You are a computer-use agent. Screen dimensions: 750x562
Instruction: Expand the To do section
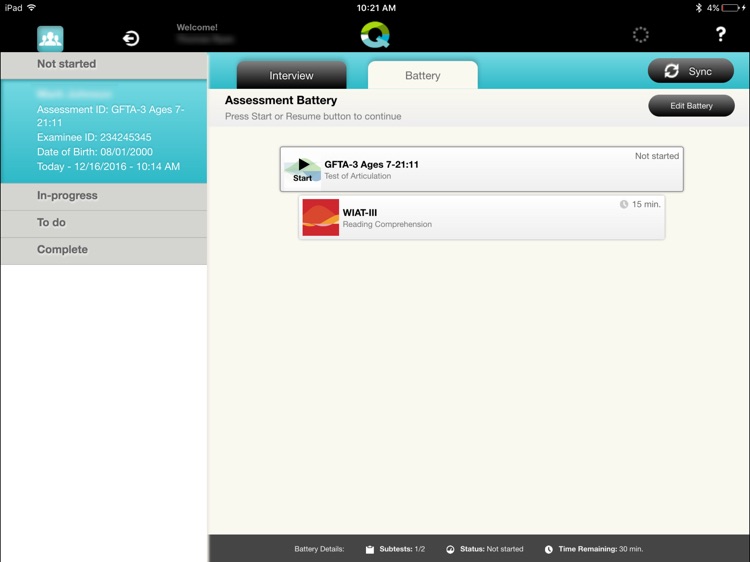coord(104,223)
